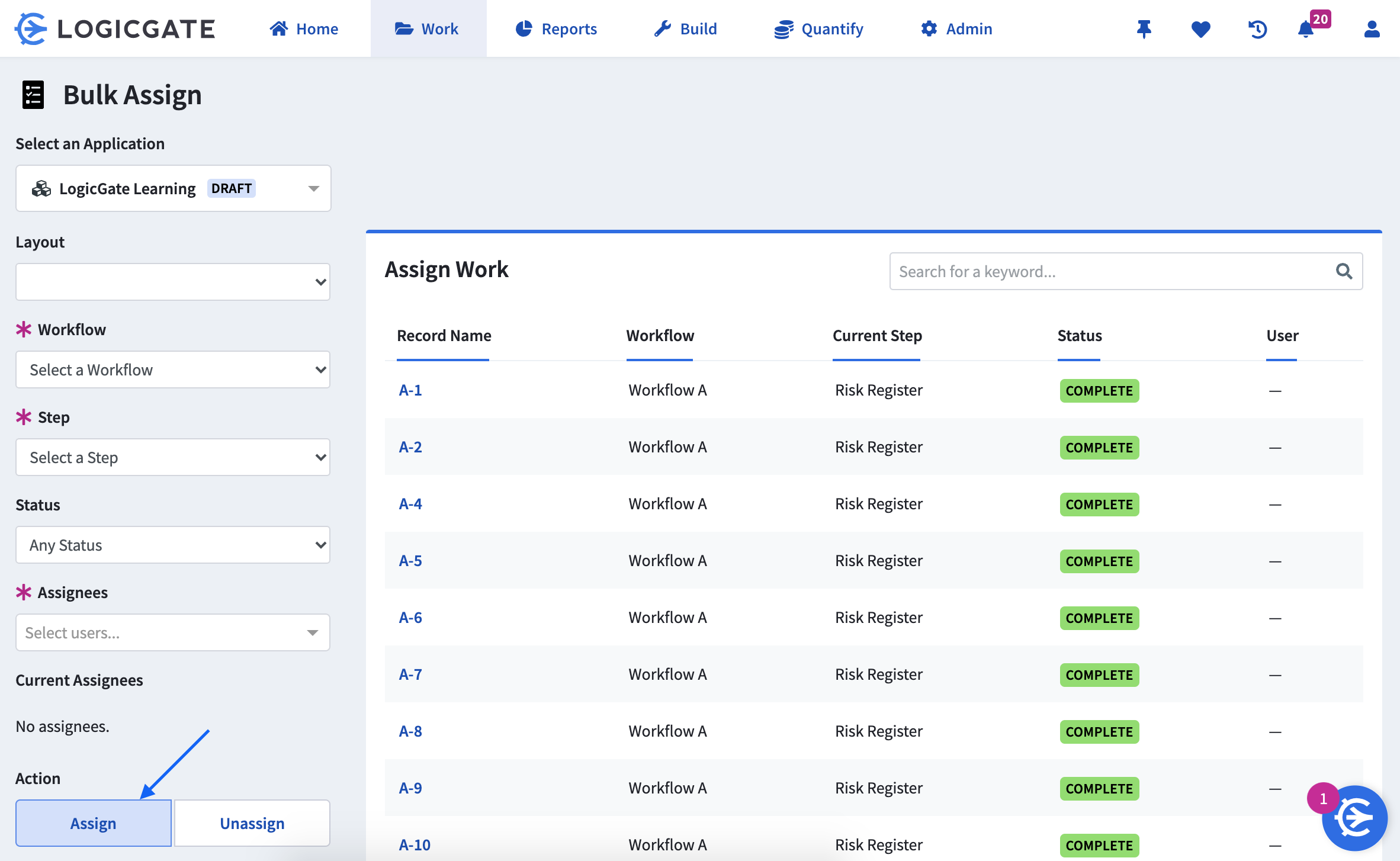Open the user profile icon

coord(1372,28)
